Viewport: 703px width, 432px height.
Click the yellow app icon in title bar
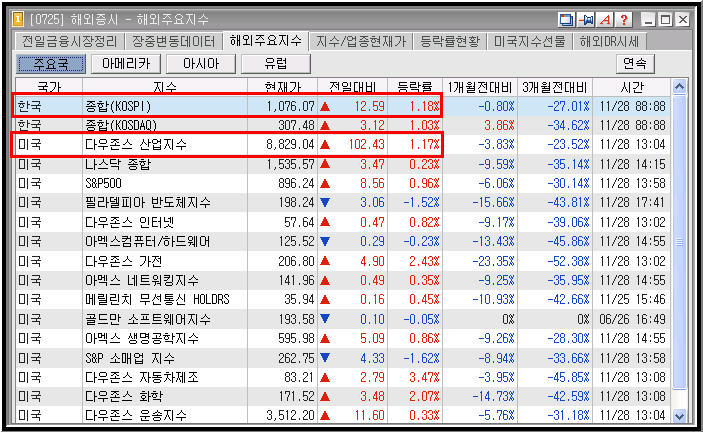pos(18,19)
